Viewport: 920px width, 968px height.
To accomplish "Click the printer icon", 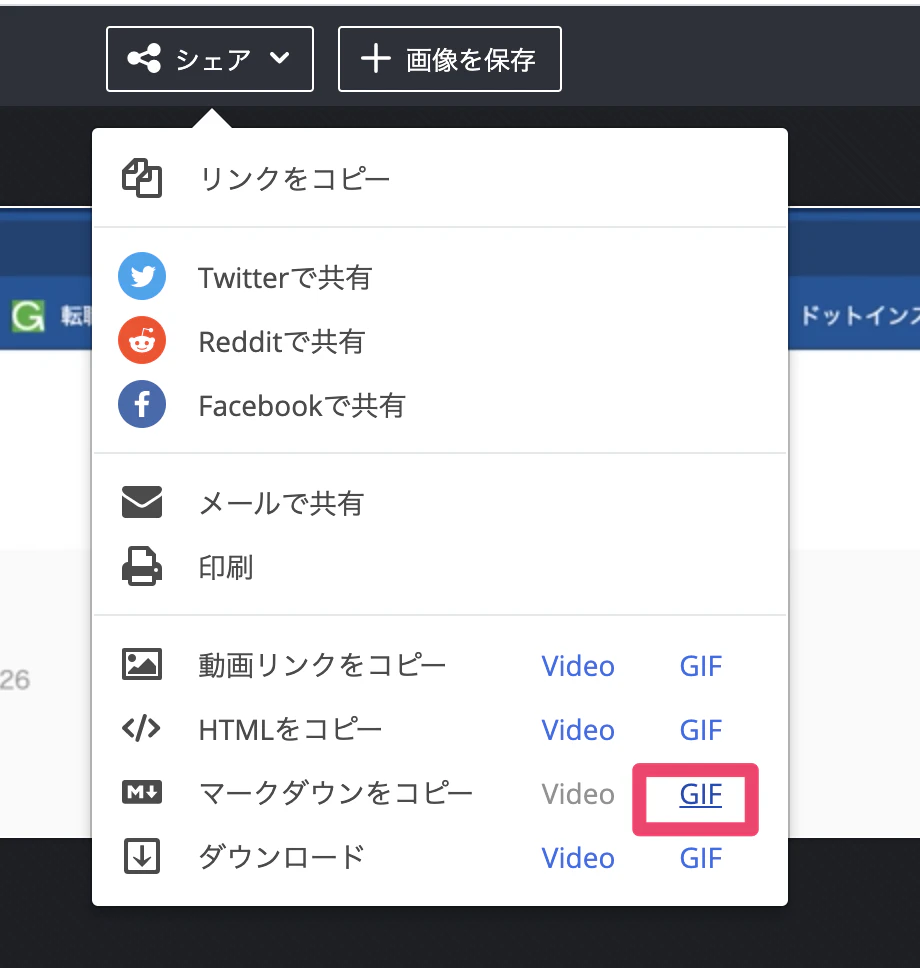I will tap(142, 566).
